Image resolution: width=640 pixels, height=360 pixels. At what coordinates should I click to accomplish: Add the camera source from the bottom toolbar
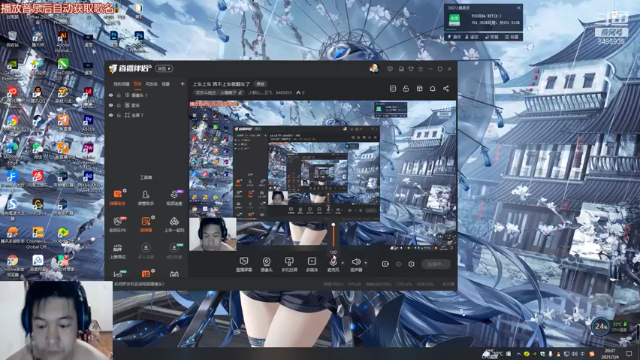pos(266,264)
